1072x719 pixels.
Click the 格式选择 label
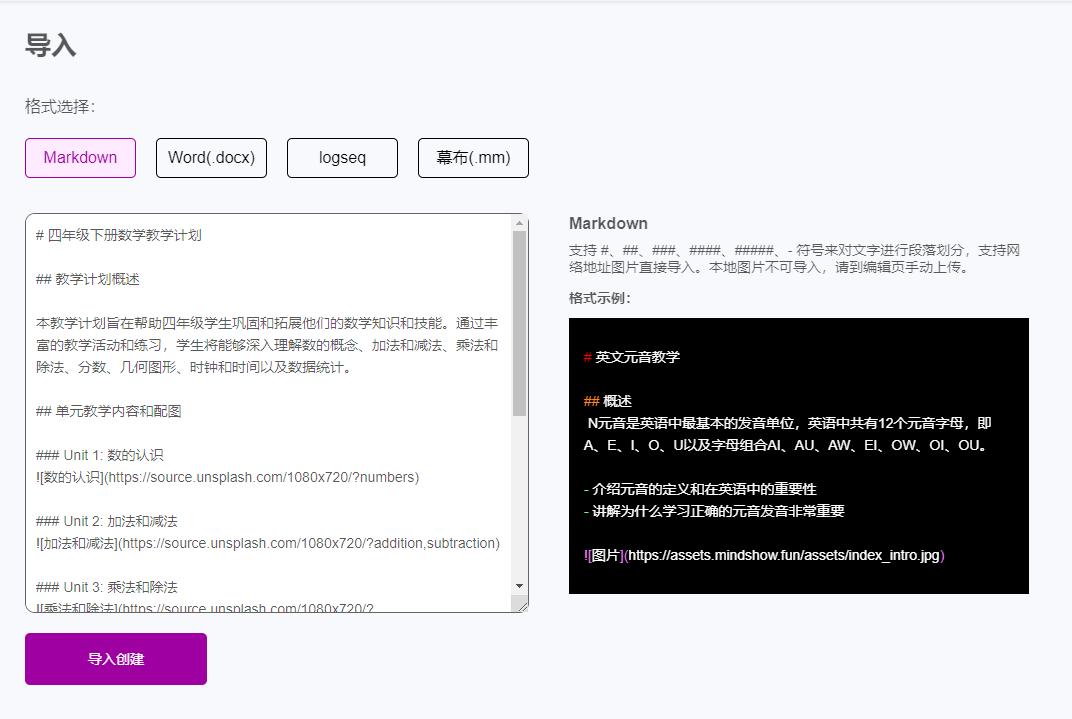click(60, 104)
